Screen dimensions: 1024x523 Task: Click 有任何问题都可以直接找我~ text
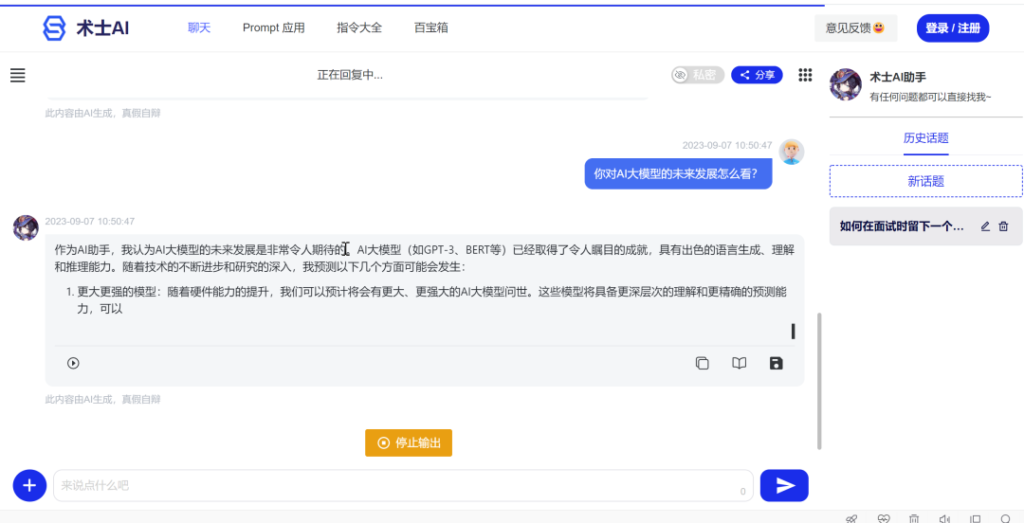pyautogui.click(x=931, y=97)
